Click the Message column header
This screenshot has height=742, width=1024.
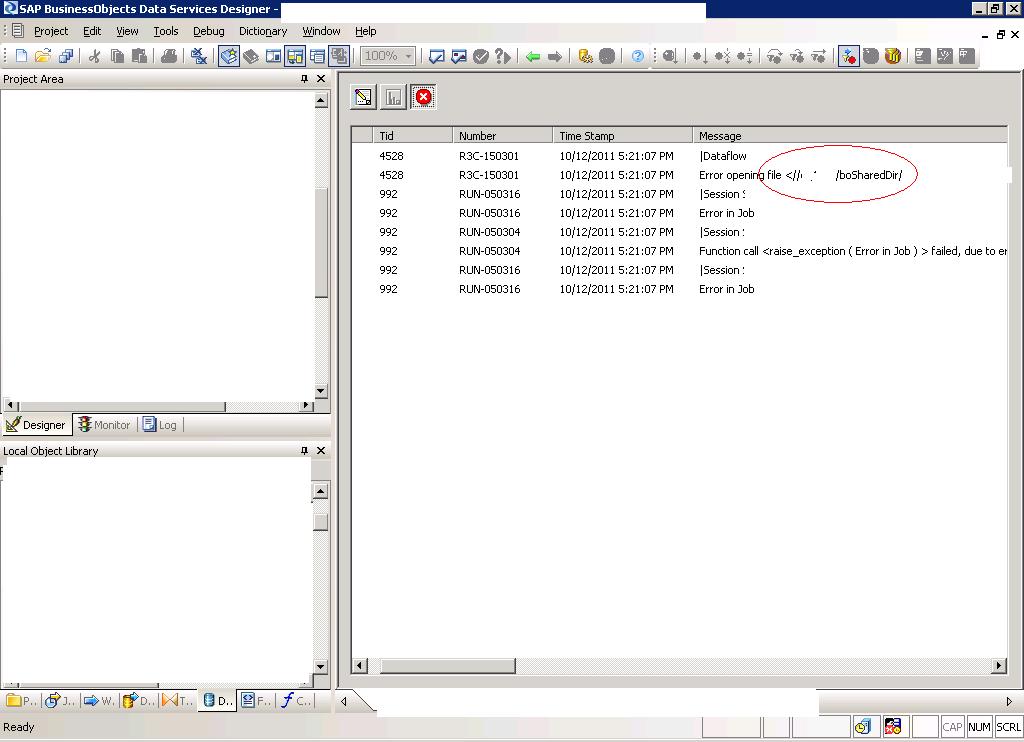pyautogui.click(x=850, y=136)
